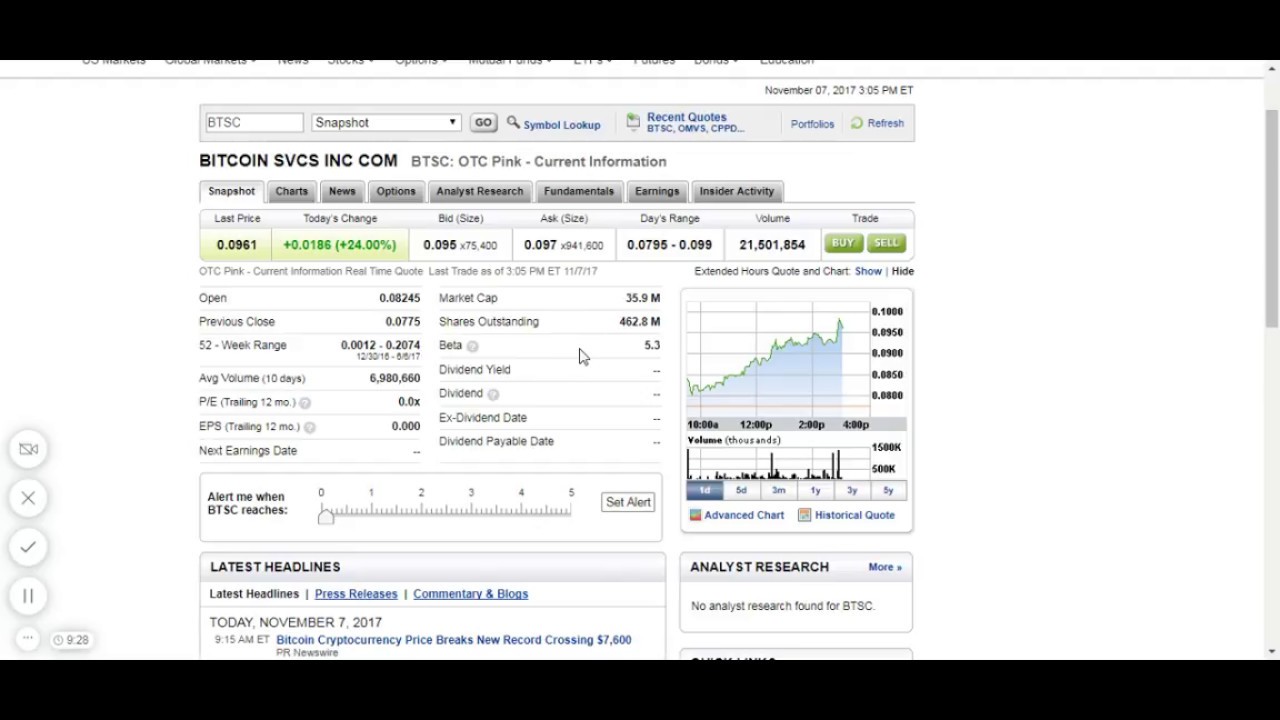1280x720 pixels.
Task: Click the Historical Quote calendar icon
Action: pos(804,515)
